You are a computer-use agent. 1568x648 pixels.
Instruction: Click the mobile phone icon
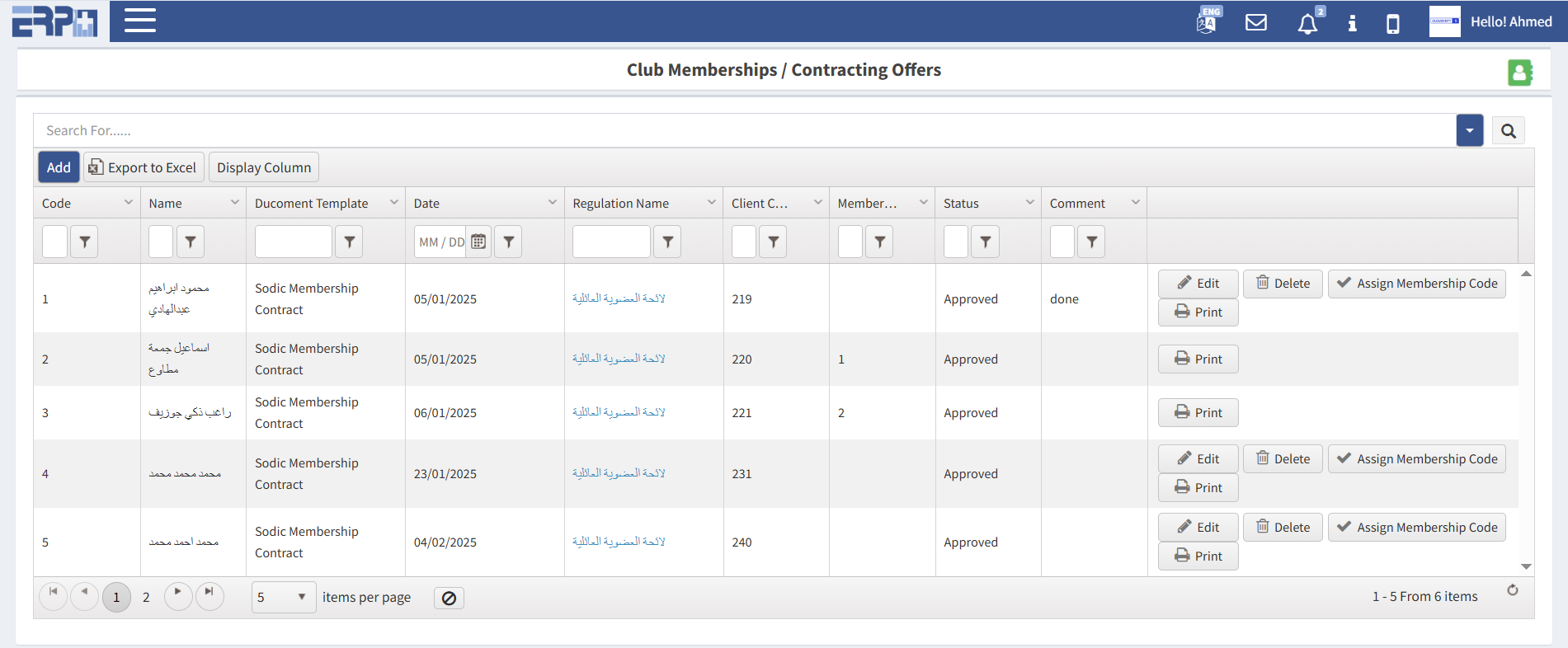(1392, 23)
